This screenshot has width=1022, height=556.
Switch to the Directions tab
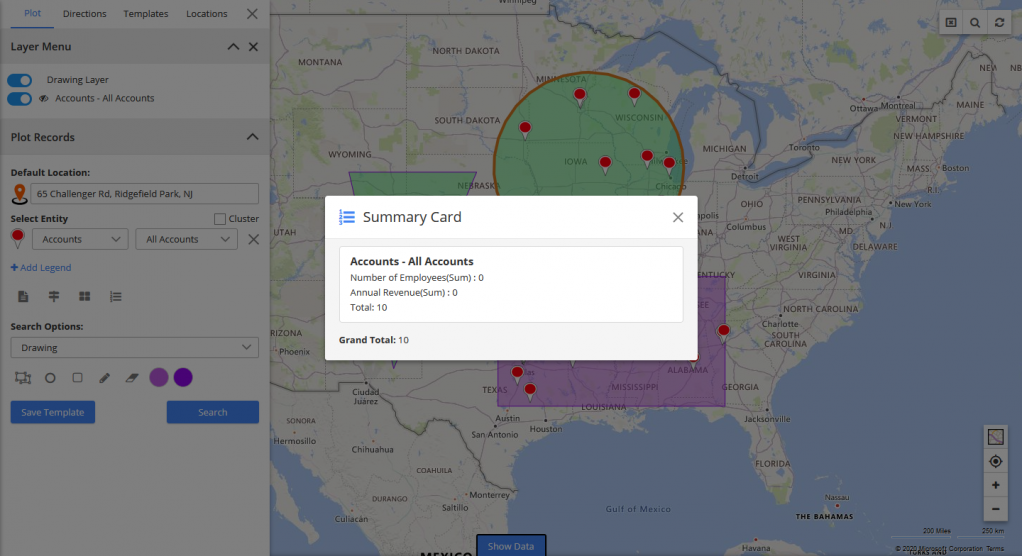coord(84,14)
